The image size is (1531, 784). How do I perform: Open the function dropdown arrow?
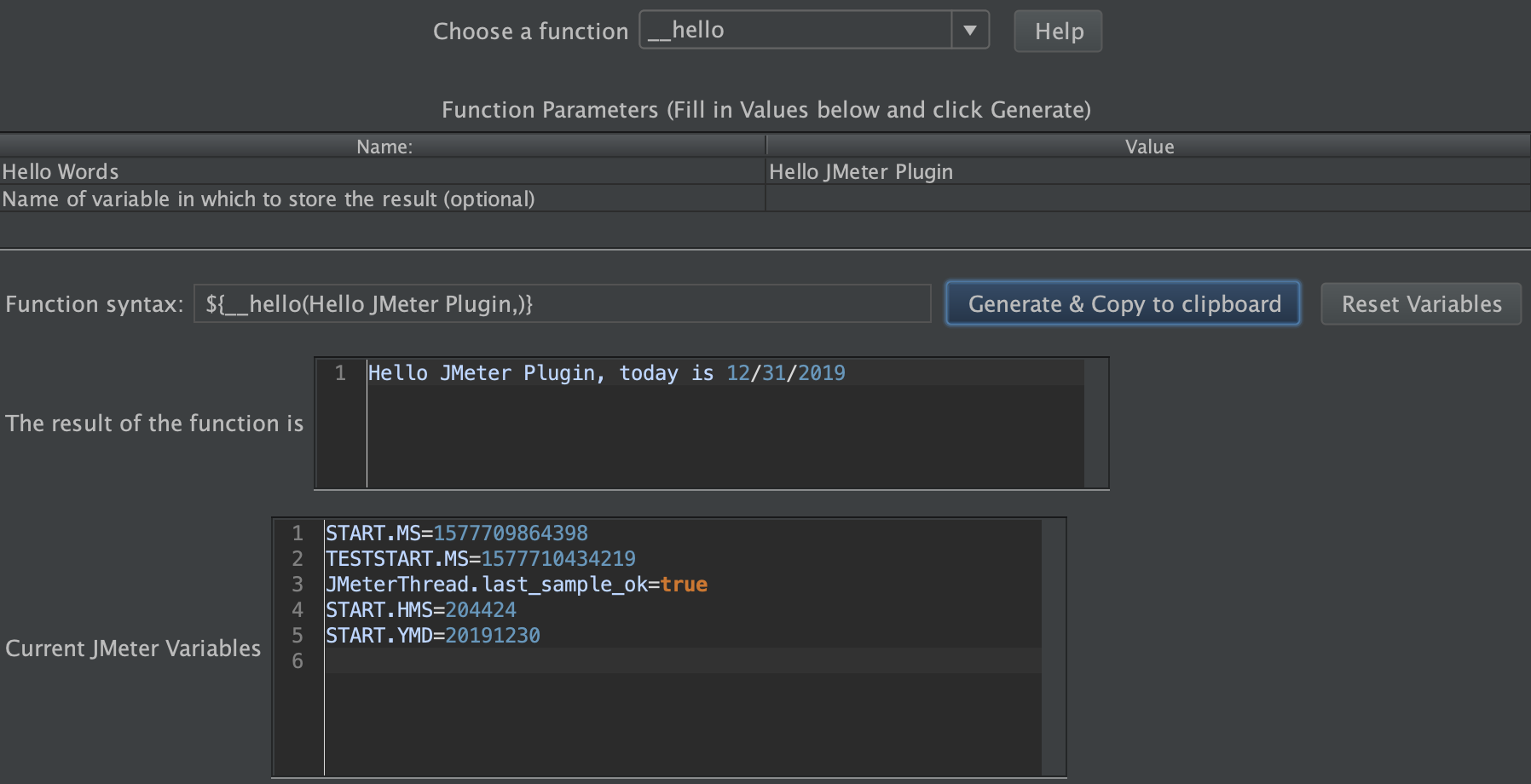coord(970,30)
